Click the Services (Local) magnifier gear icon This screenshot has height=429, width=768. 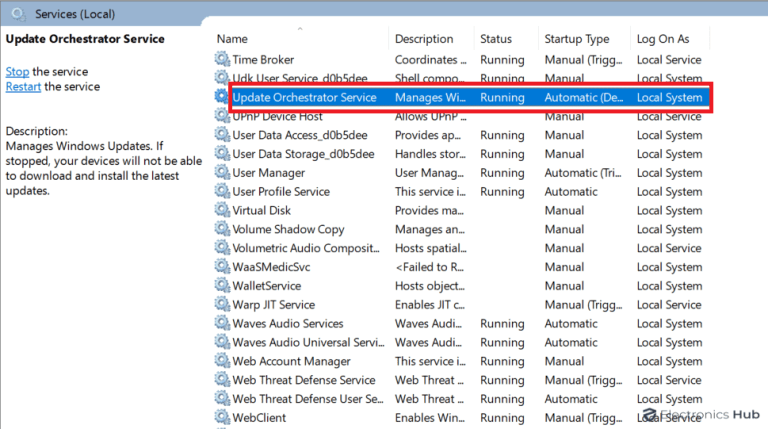point(18,14)
